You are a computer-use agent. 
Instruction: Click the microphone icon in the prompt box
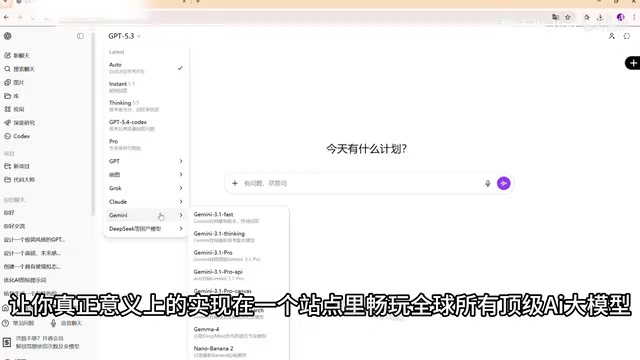click(x=488, y=183)
